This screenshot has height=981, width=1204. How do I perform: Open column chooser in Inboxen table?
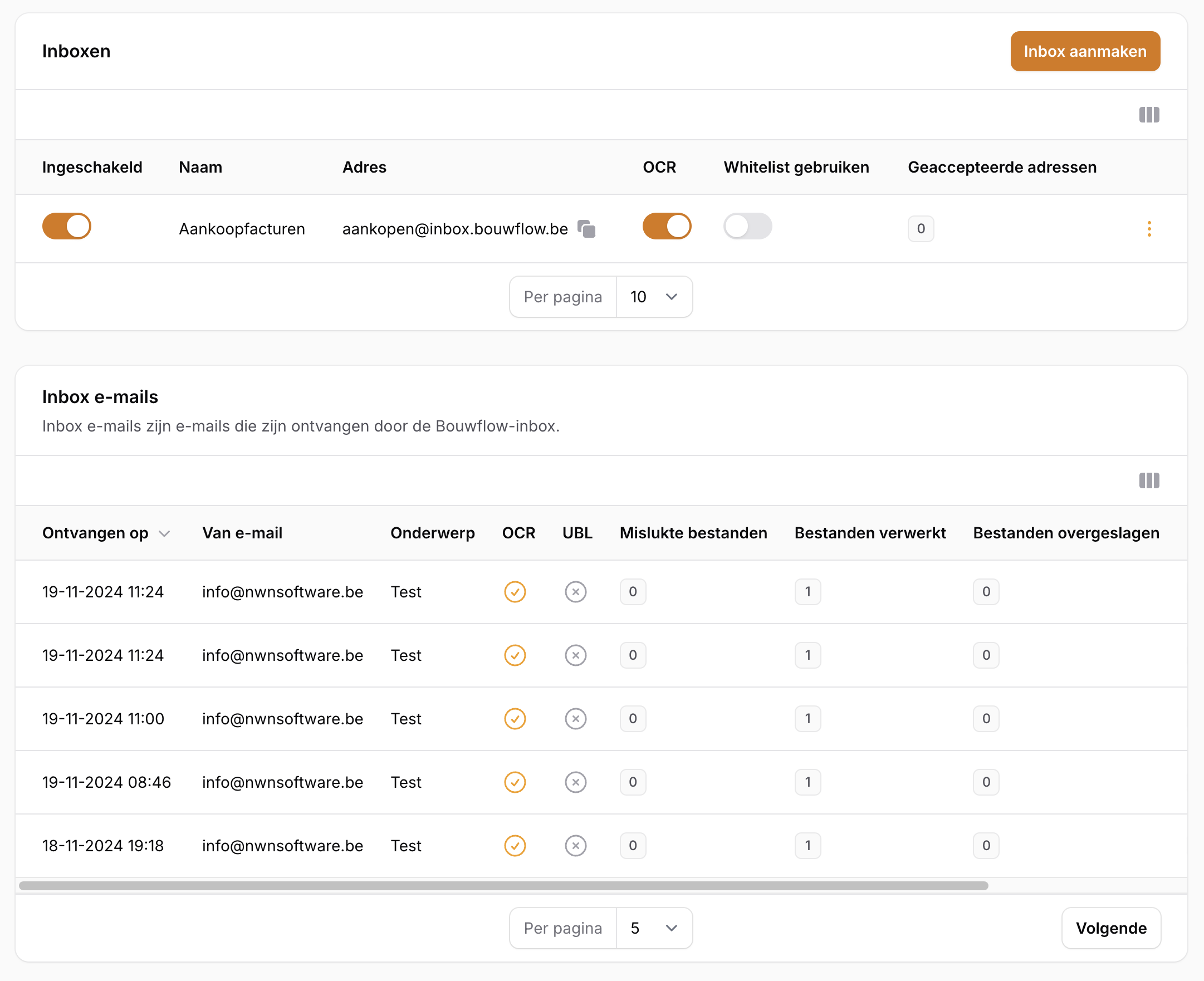[1148, 115]
